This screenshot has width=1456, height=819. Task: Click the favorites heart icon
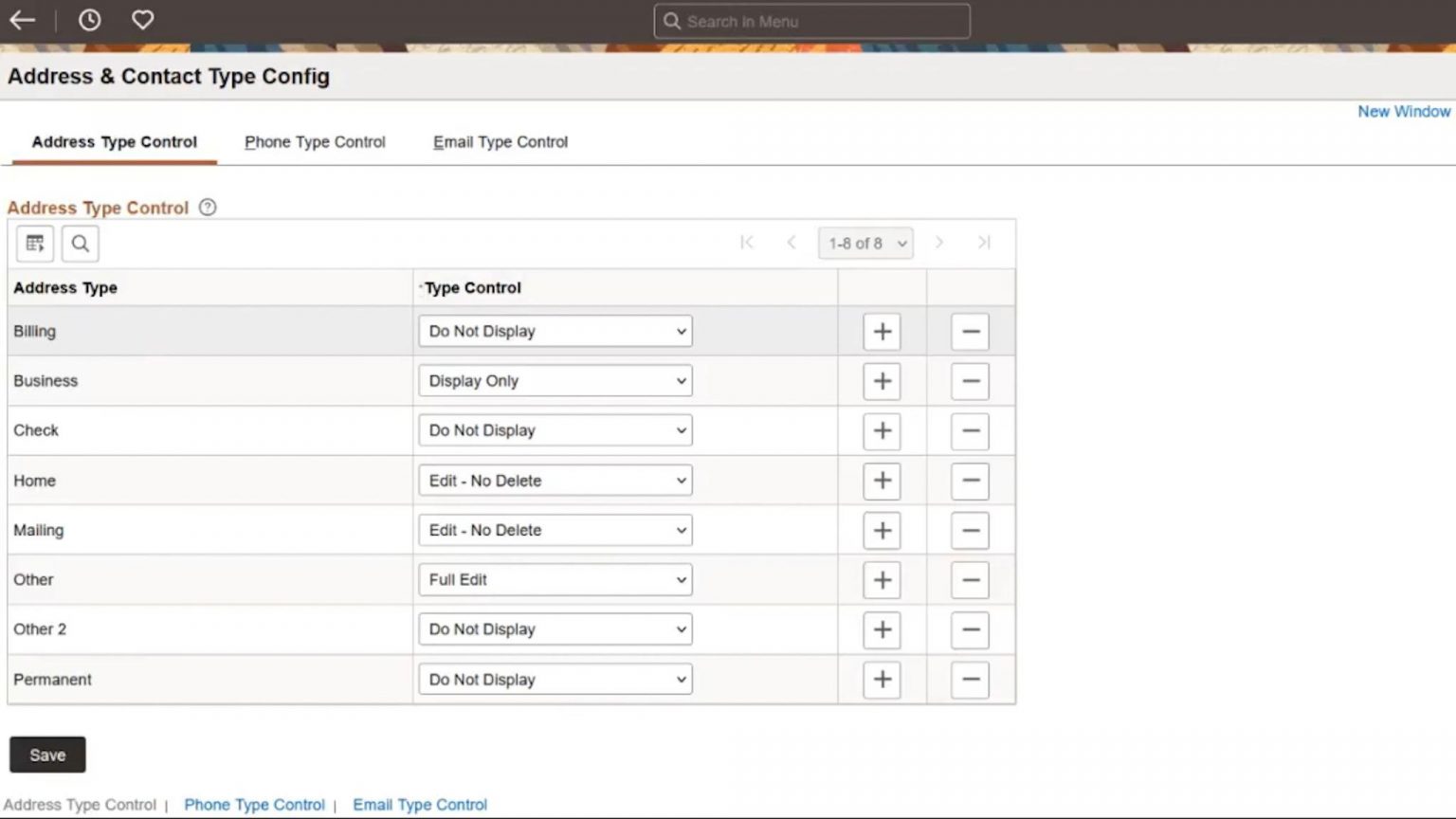pos(142,20)
